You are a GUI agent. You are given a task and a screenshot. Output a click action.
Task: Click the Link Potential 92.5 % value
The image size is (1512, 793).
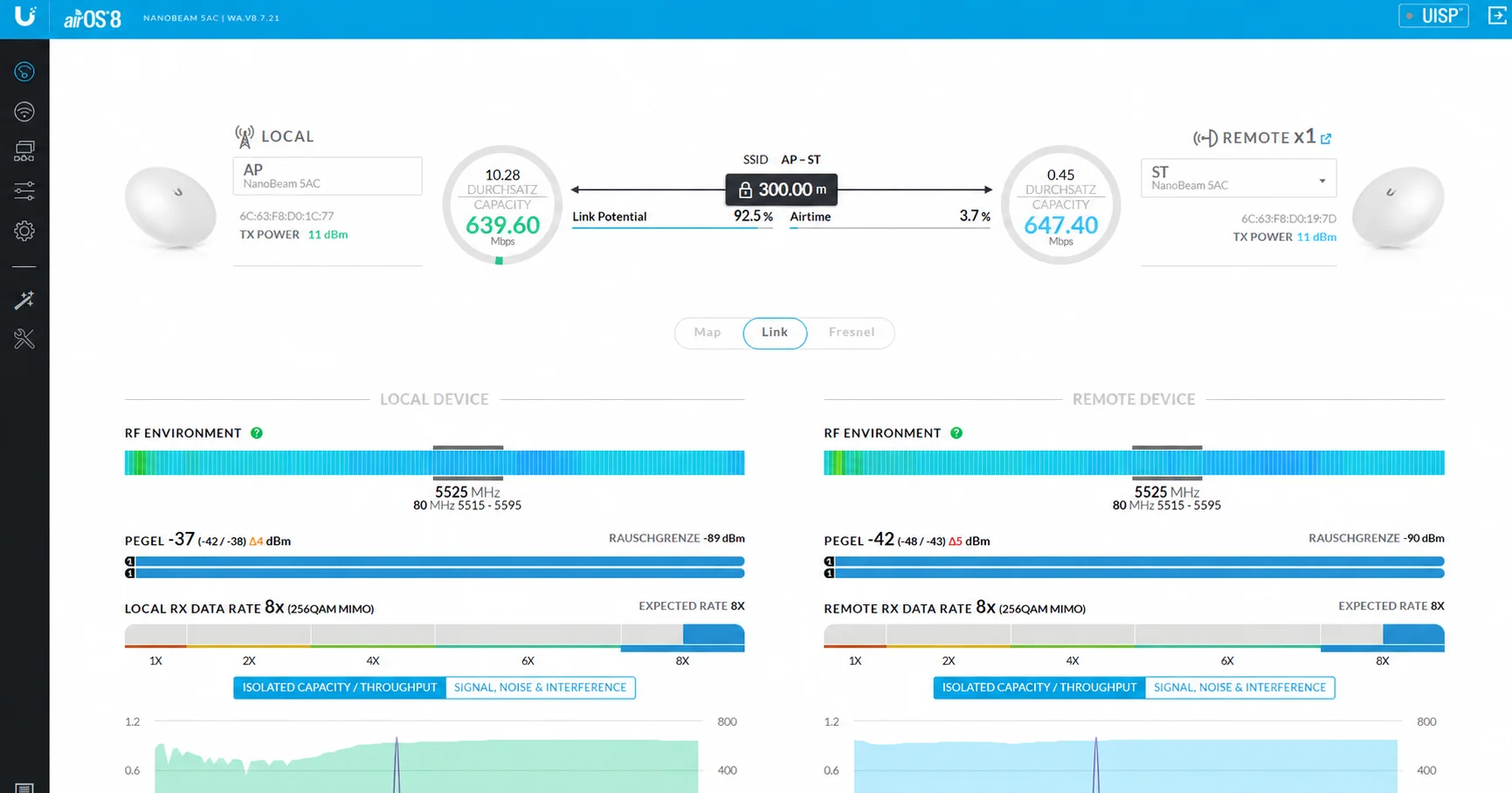pos(753,217)
